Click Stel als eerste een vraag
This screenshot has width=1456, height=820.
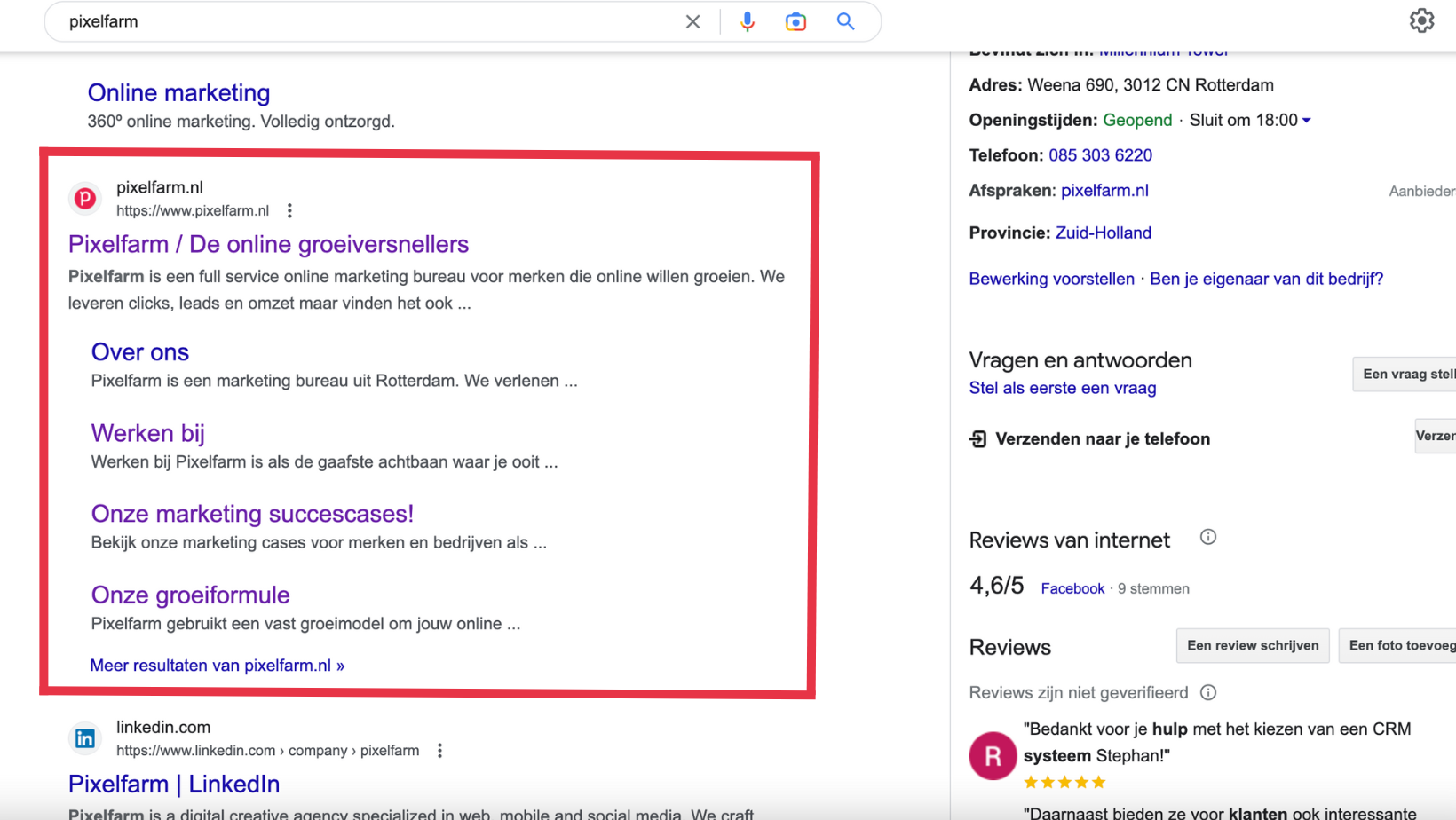point(1062,388)
